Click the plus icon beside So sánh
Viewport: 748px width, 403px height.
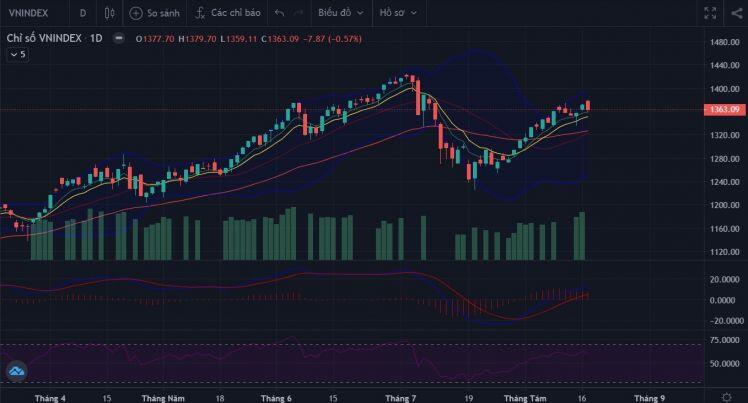click(x=136, y=13)
